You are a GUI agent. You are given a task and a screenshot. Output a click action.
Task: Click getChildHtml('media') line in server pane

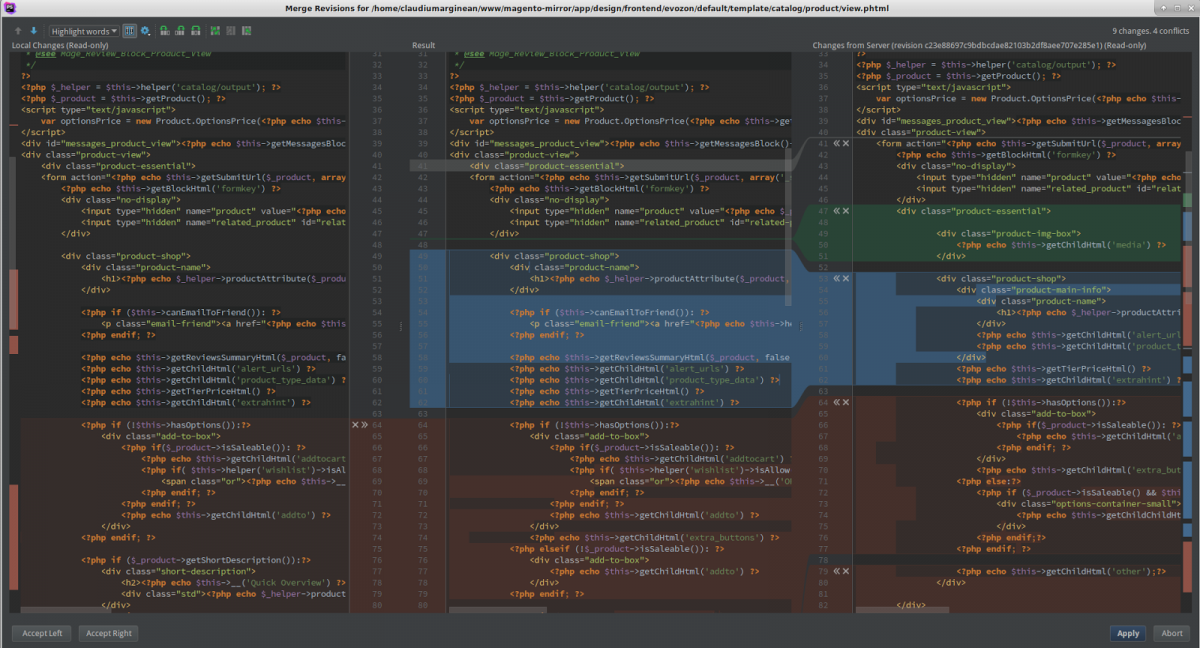pyautogui.click(x=1061, y=244)
